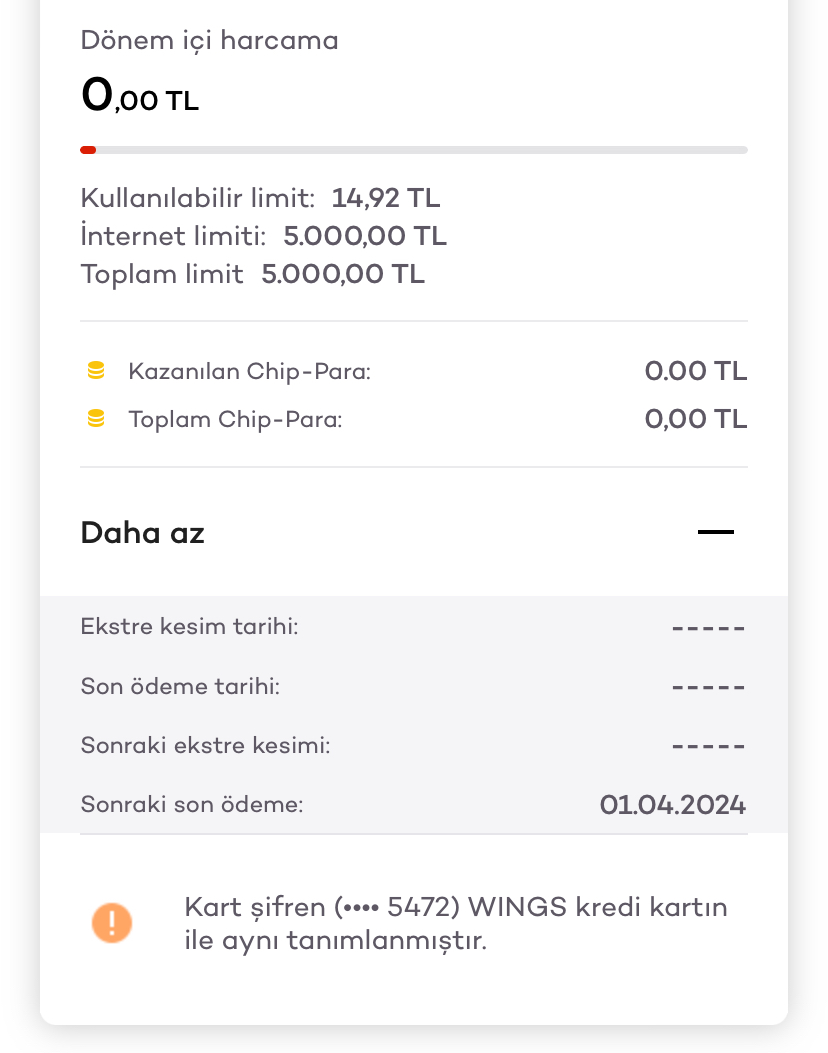The image size is (828, 1053).
Task: Tap the Kullanılabilir limit 14,92 TL value
Action: [386, 198]
